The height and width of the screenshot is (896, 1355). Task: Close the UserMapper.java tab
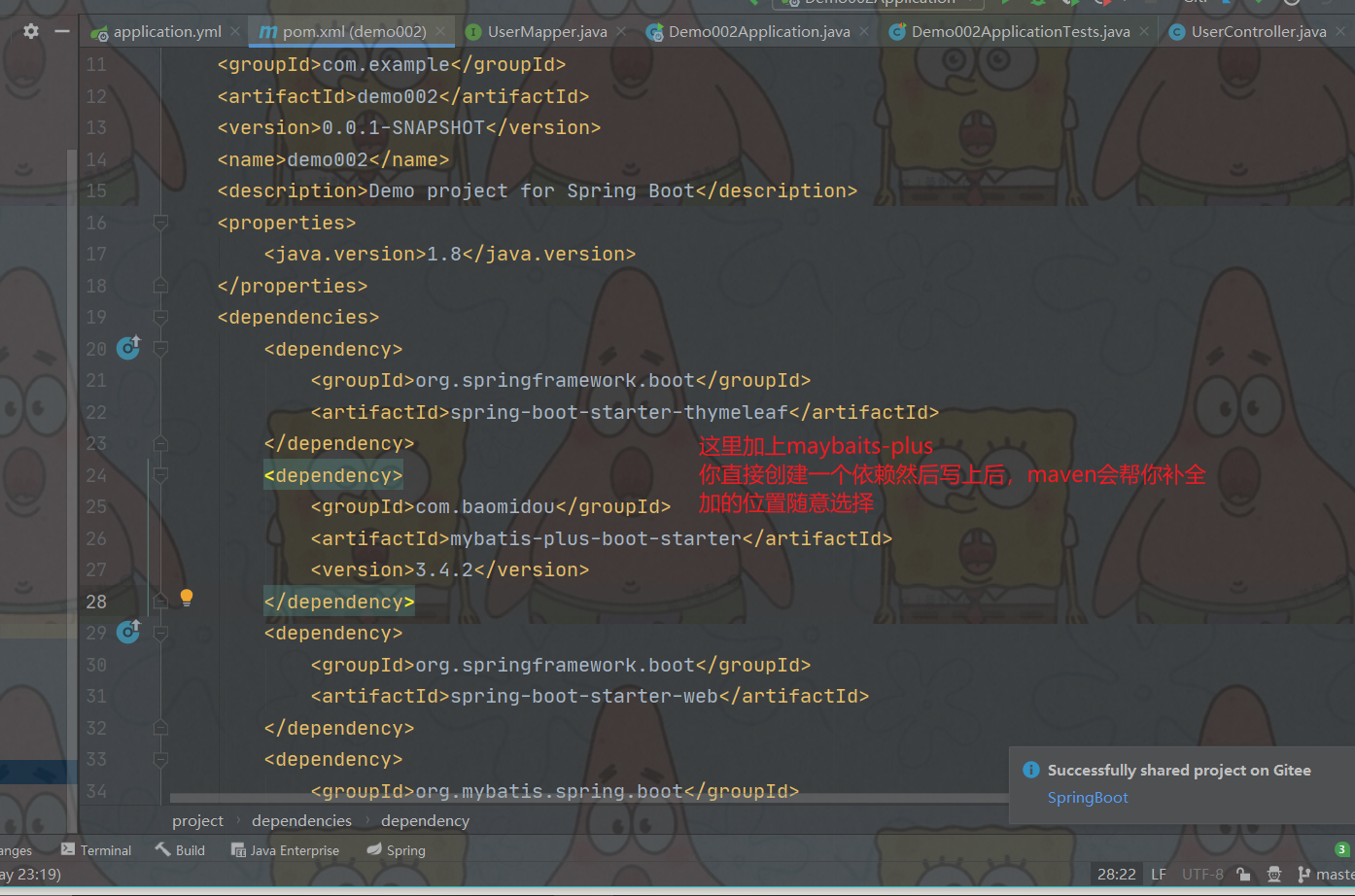(x=621, y=32)
